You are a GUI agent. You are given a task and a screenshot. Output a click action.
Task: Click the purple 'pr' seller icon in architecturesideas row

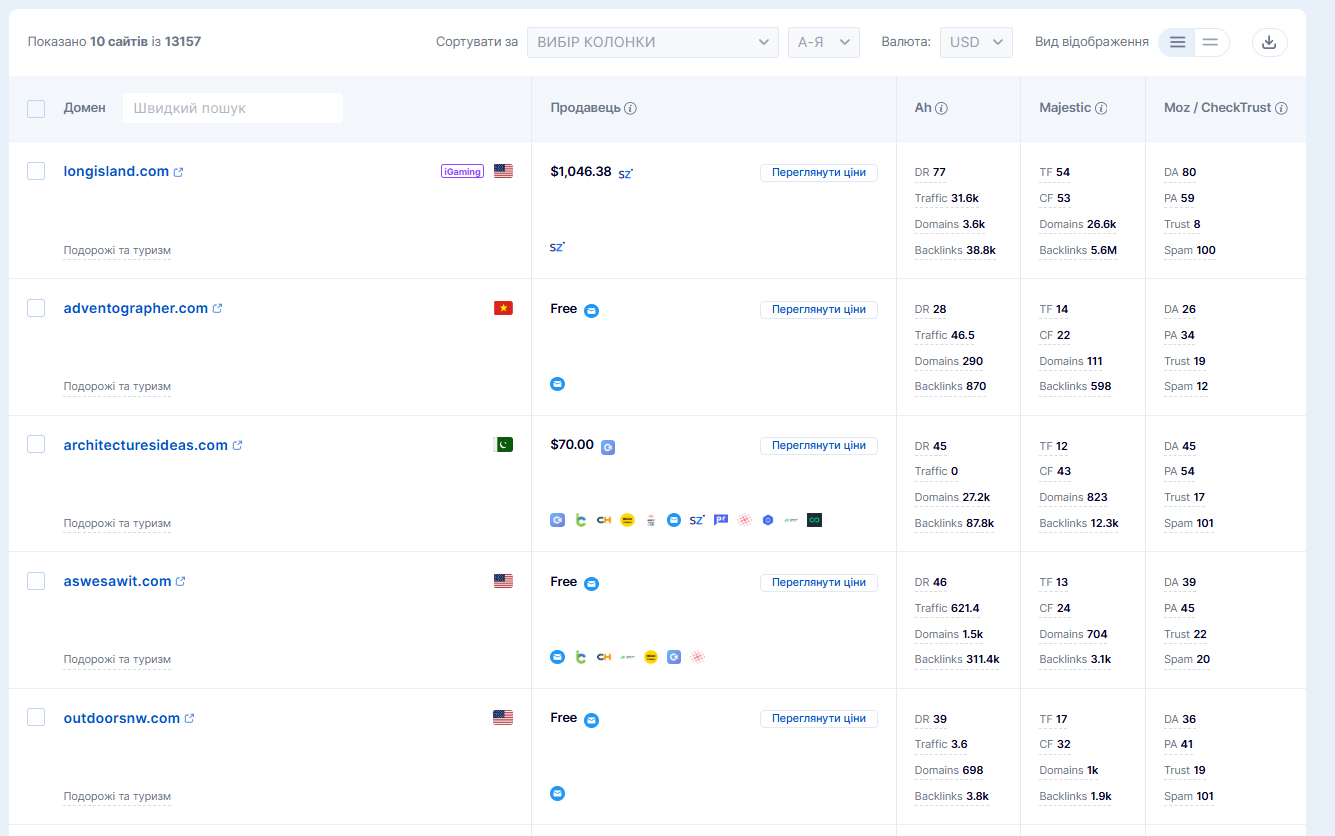pyautogui.click(x=721, y=520)
